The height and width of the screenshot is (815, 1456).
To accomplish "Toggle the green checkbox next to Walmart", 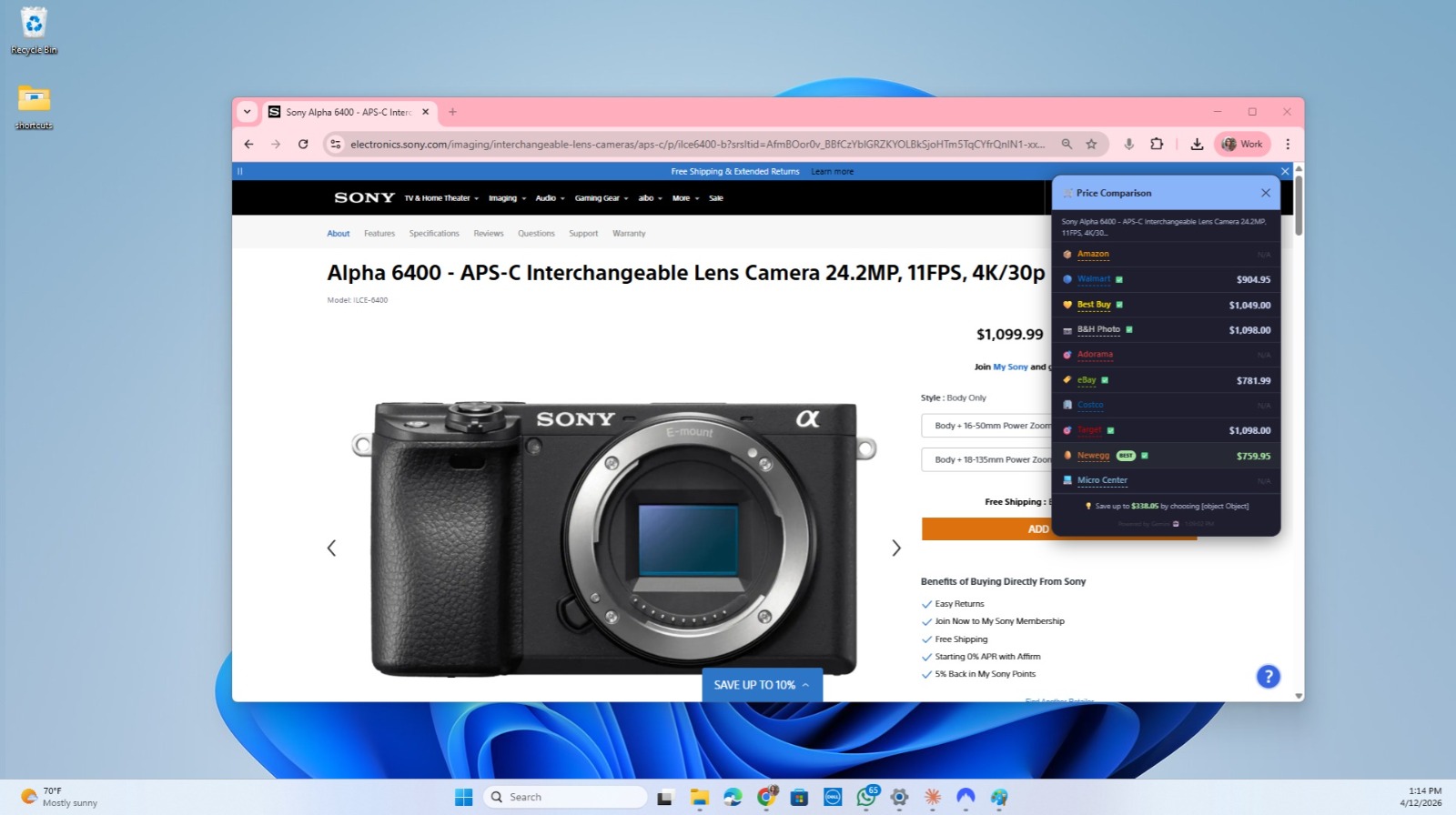I will (1119, 280).
